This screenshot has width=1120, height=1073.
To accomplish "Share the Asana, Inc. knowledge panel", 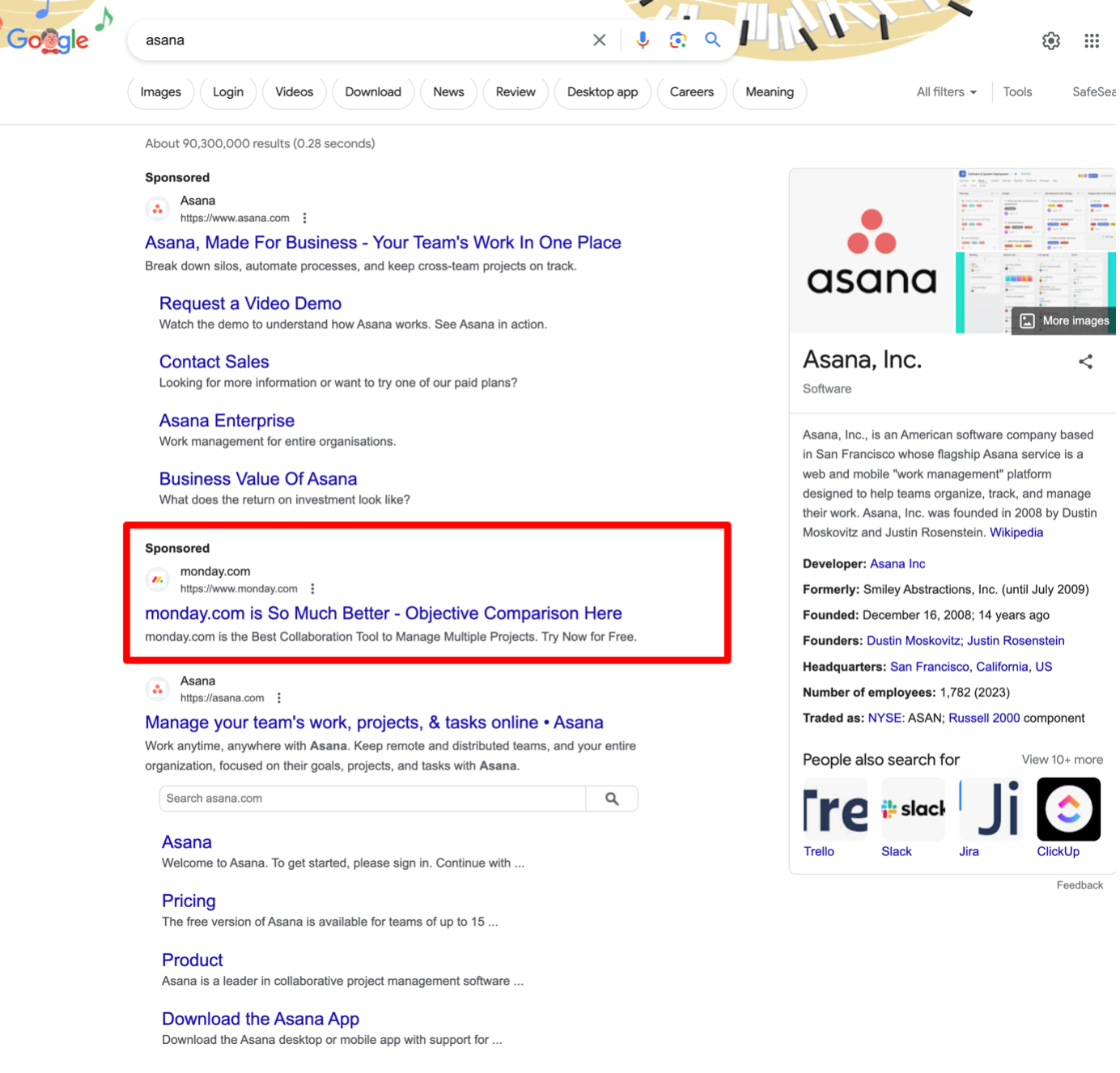I will tap(1085, 362).
